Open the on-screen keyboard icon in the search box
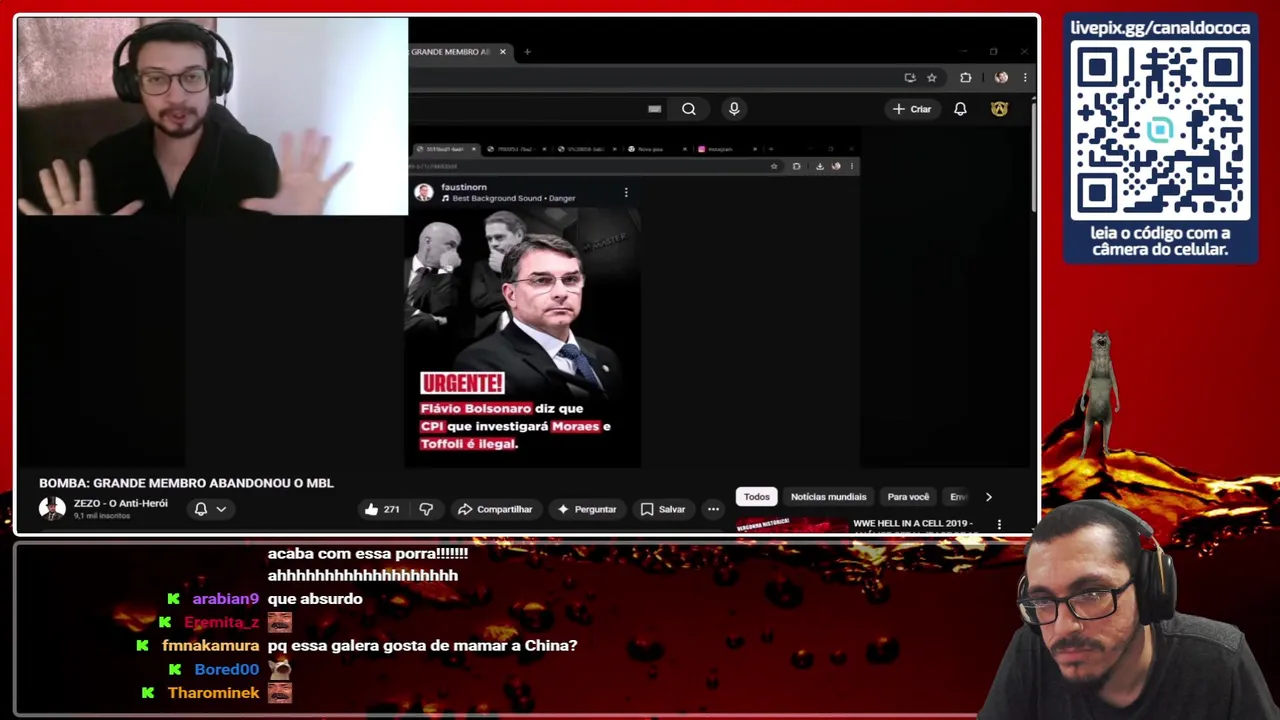Image resolution: width=1280 pixels, height=720 pixels. pos(654,109)
